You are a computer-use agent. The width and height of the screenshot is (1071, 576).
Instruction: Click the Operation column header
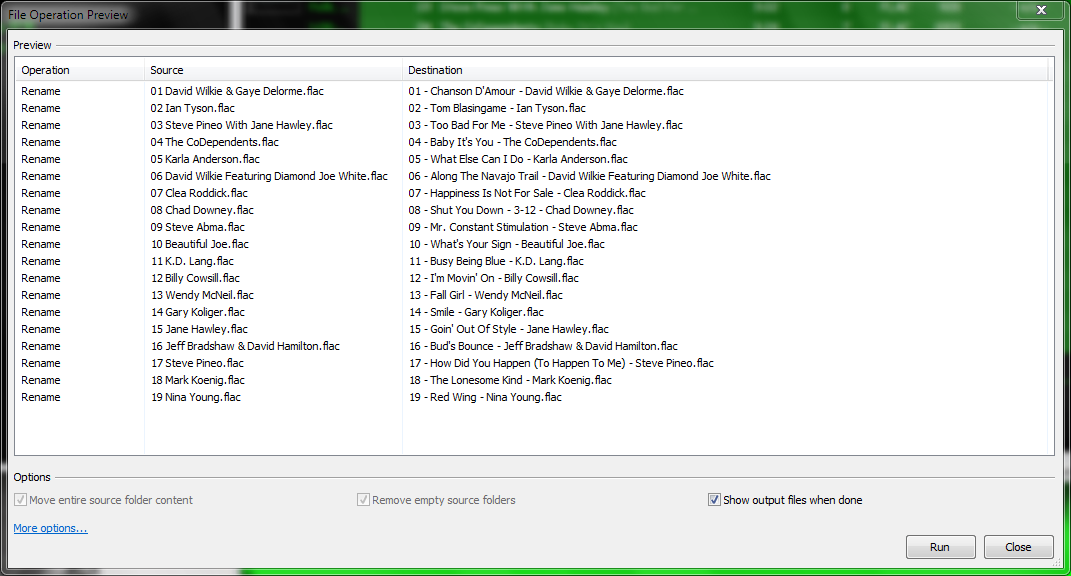click(45, 70)
